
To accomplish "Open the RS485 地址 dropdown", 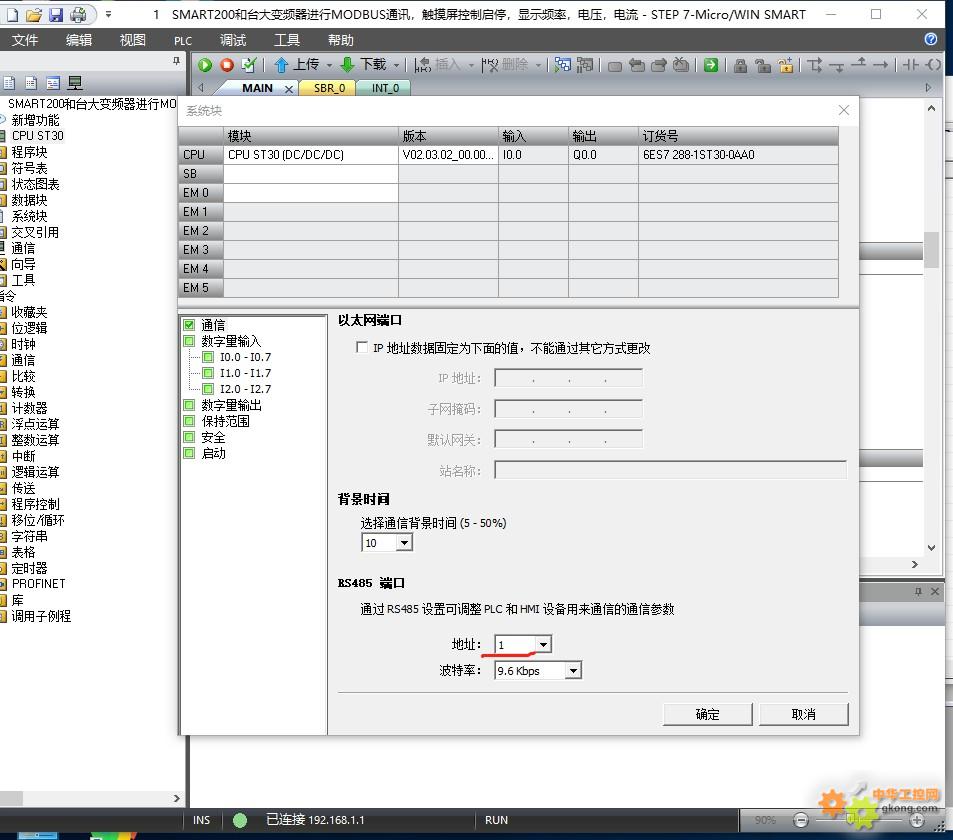I will pyautogui.click(x=543, y=644).
